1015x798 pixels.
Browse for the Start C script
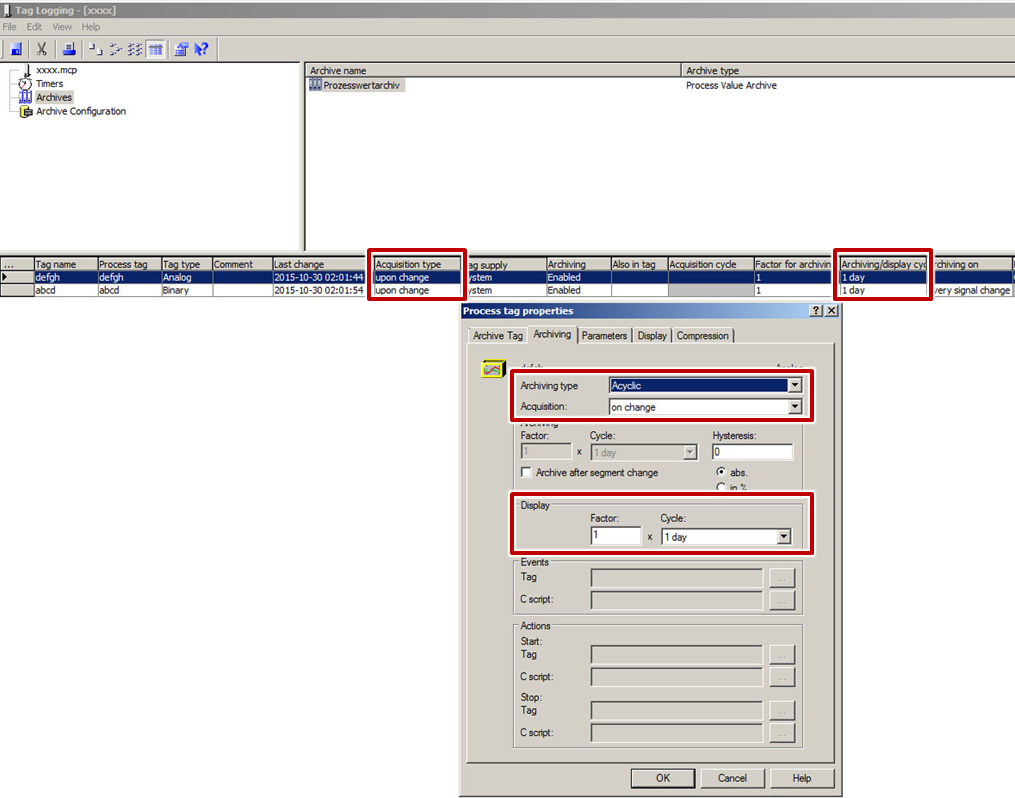click(782, 678)
